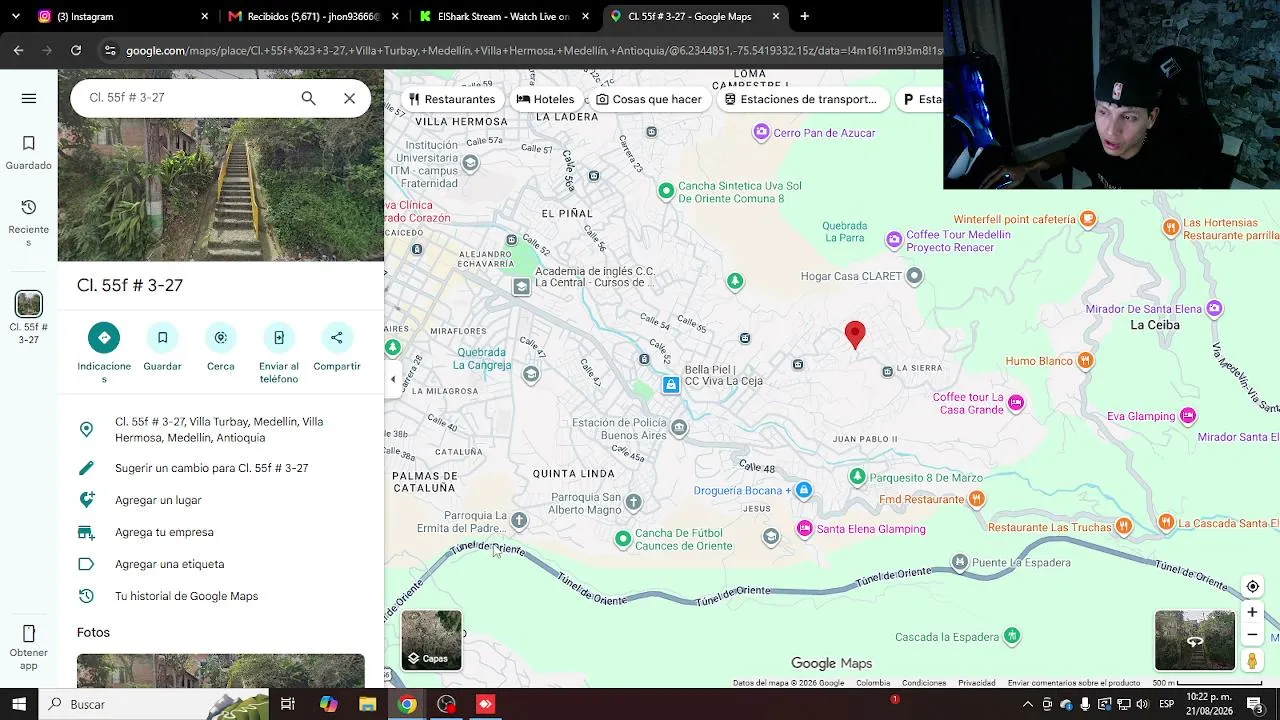
Task: Click Agrega tu empresa
Action: tap(221, 532)
